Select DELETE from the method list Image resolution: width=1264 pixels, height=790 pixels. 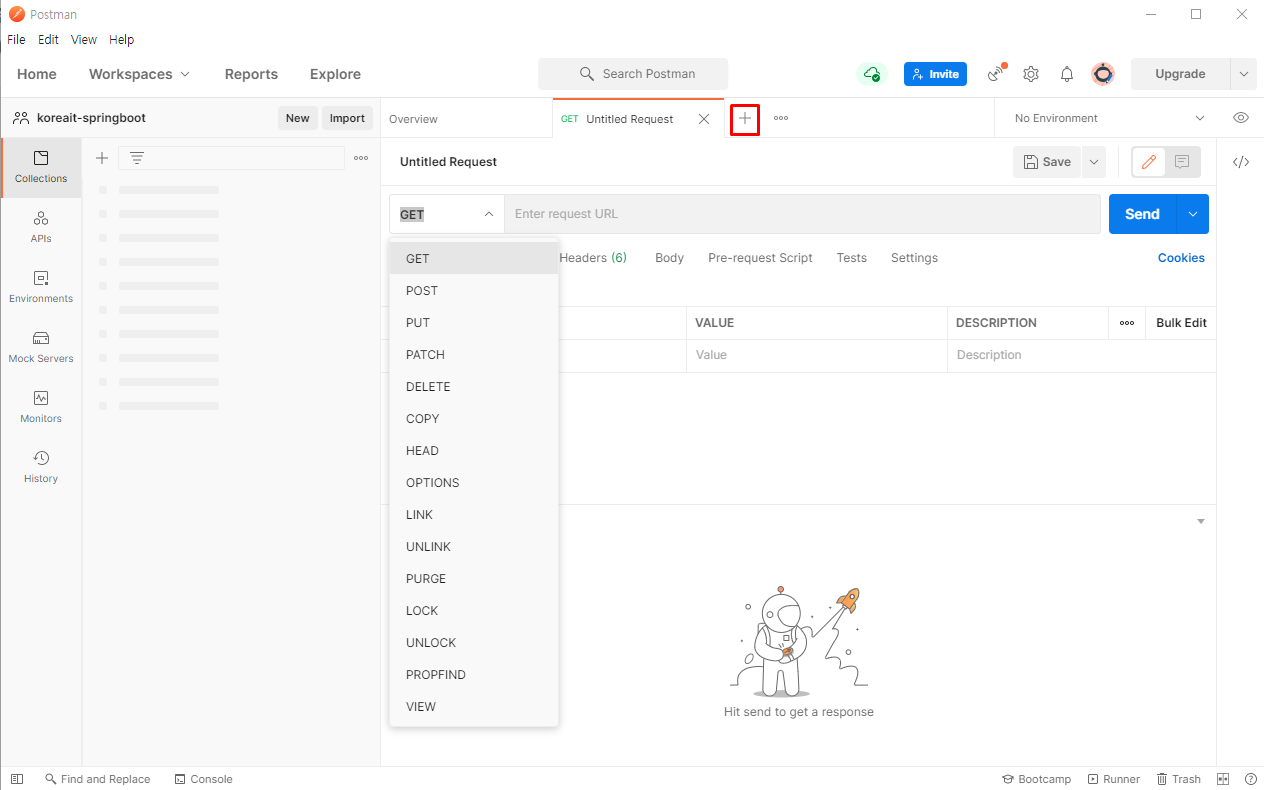[x=474, y=387]
